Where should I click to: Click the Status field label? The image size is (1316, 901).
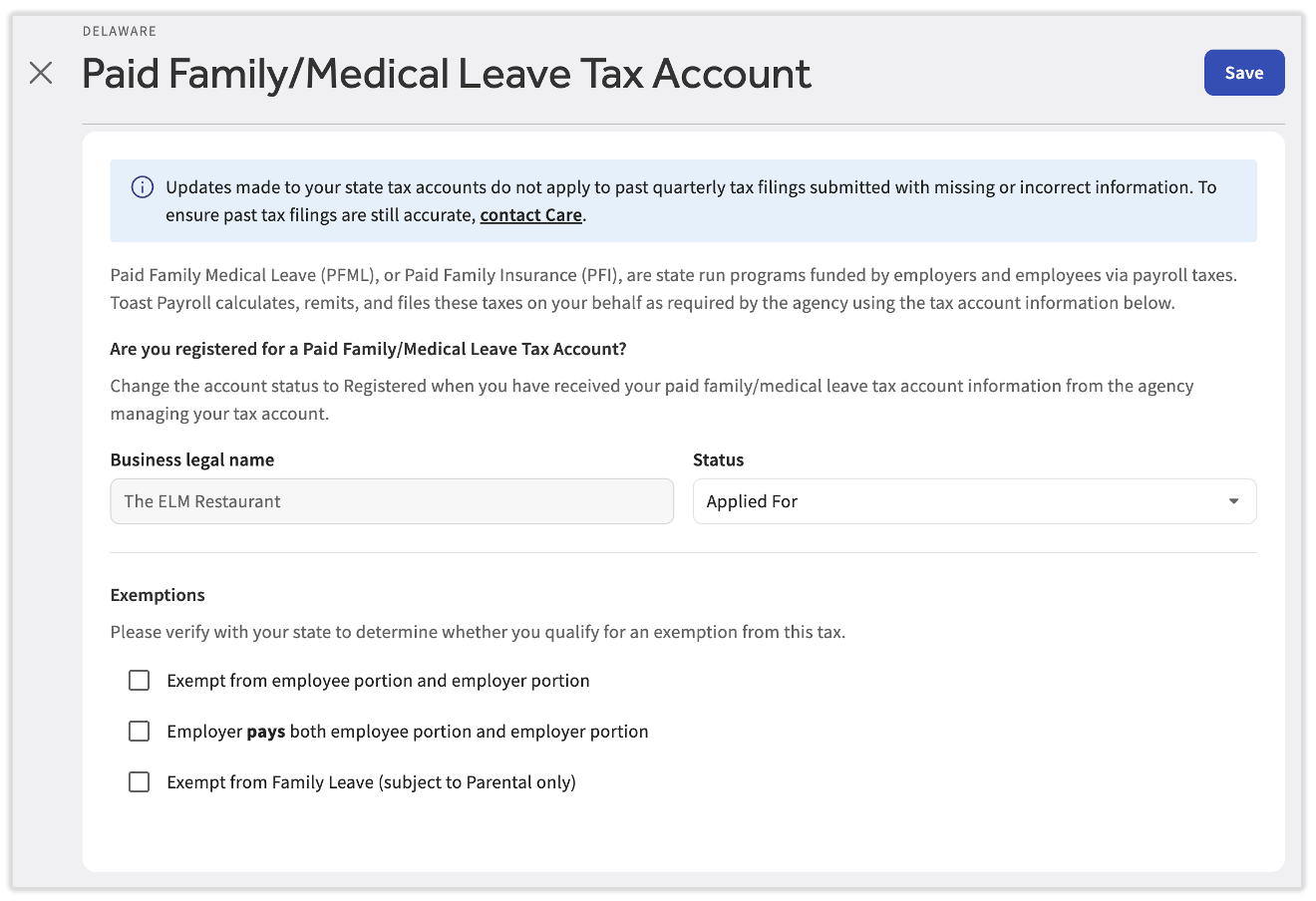718,459
